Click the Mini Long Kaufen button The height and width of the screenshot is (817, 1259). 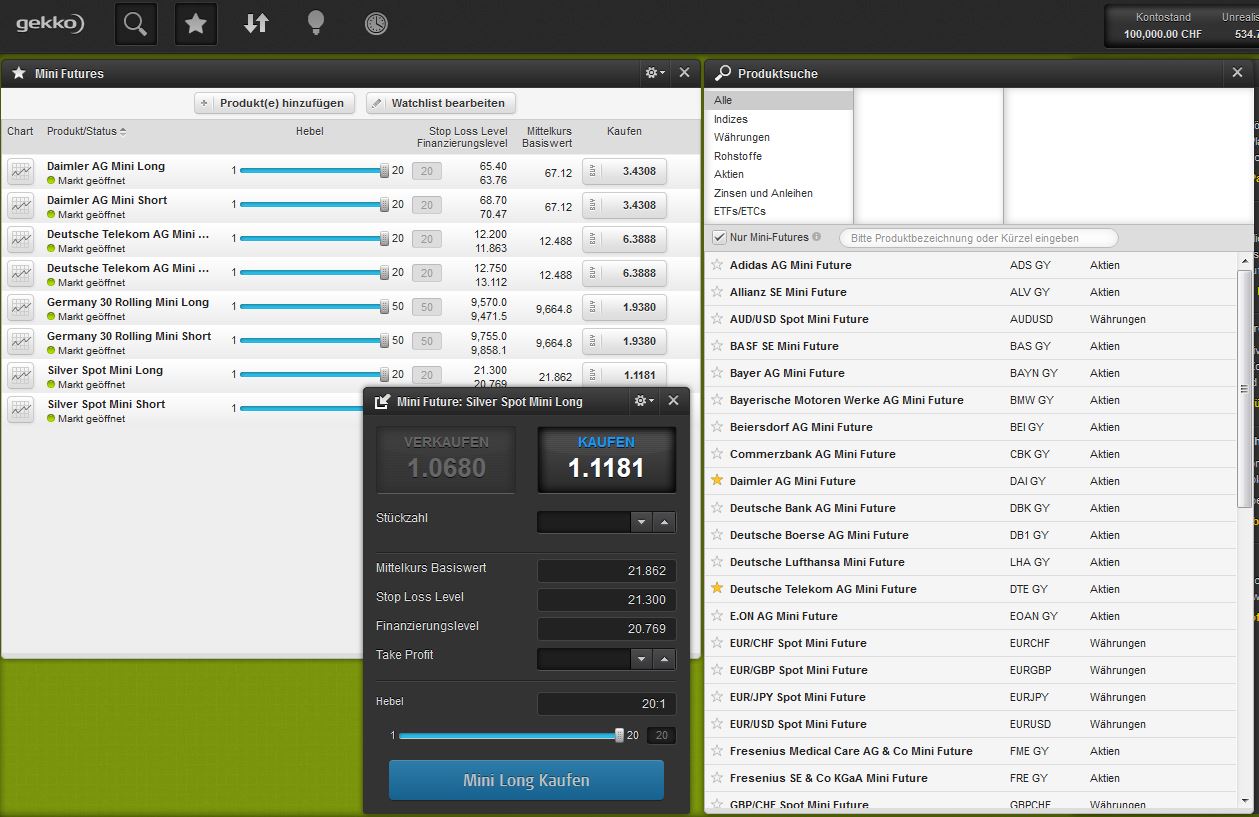pos(526,780)
